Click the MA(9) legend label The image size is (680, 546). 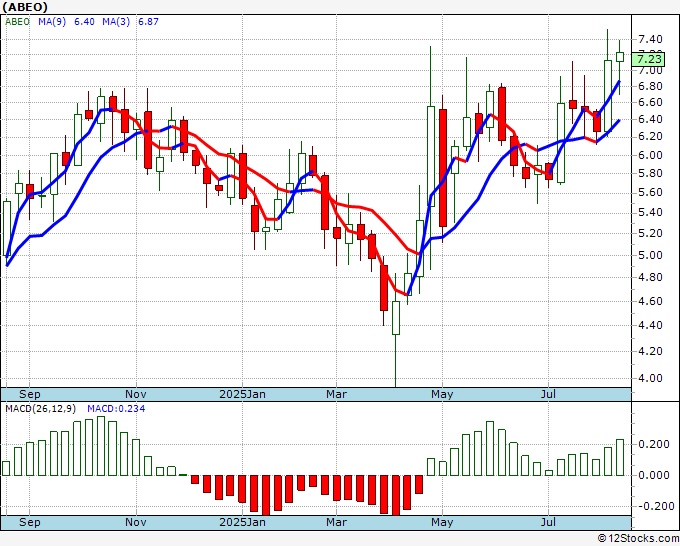[x=52, y=22]
